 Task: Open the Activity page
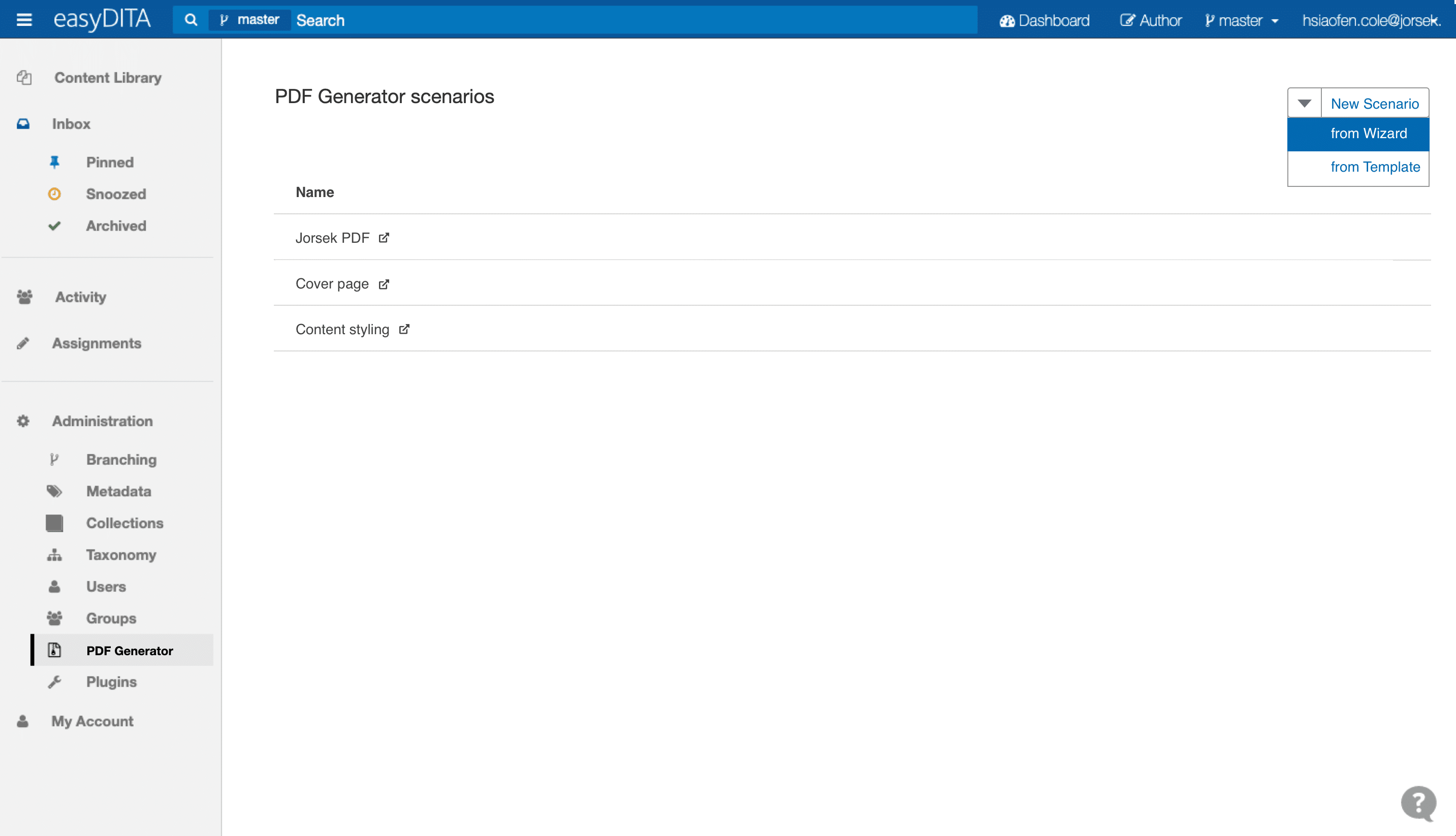[x=80, y=297]
